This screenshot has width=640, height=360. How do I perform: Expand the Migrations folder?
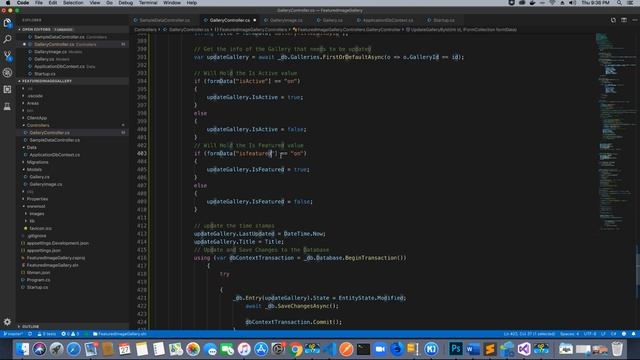38,162
